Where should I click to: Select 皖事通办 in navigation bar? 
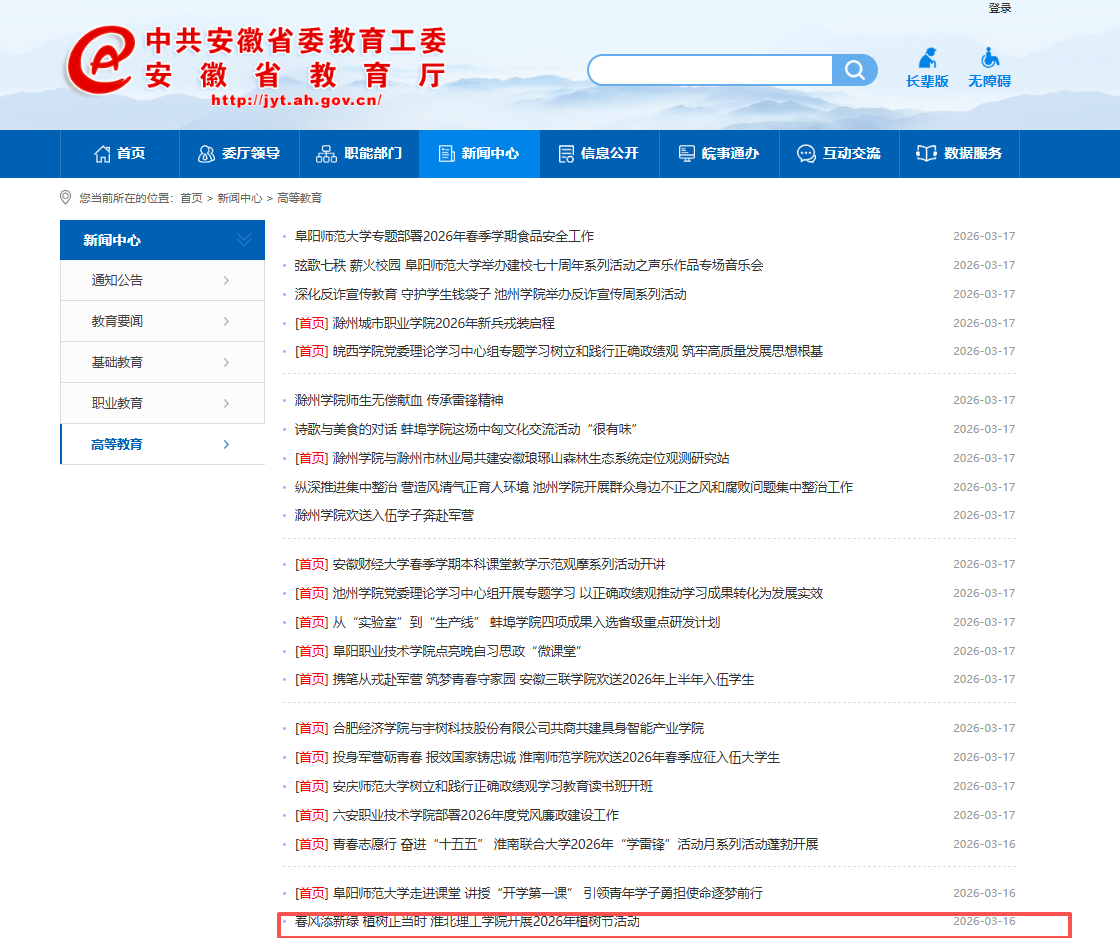point(718,154)
